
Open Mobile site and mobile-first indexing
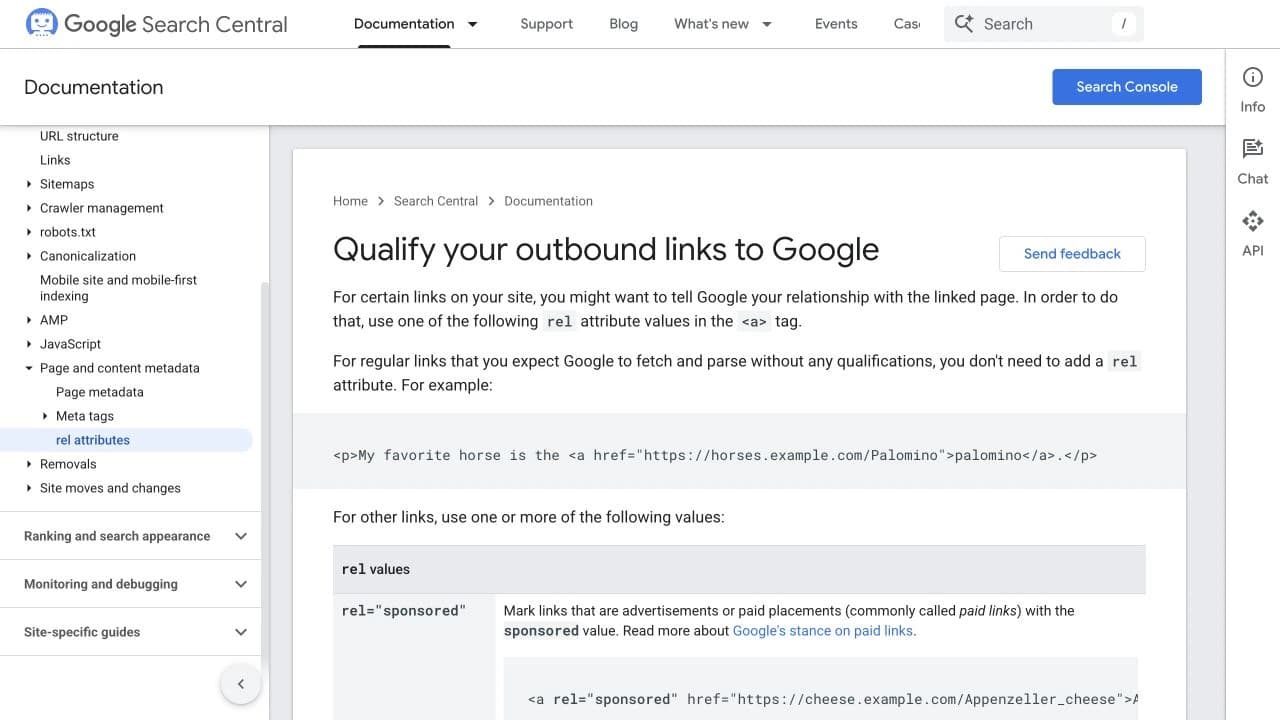click(118, 288)
